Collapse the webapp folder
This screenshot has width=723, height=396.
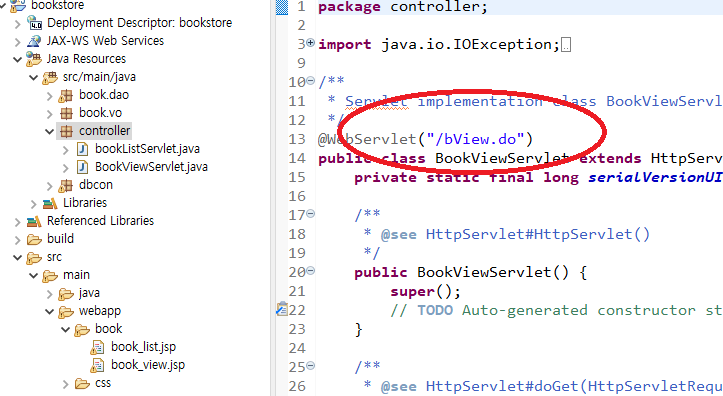(50, 311)
